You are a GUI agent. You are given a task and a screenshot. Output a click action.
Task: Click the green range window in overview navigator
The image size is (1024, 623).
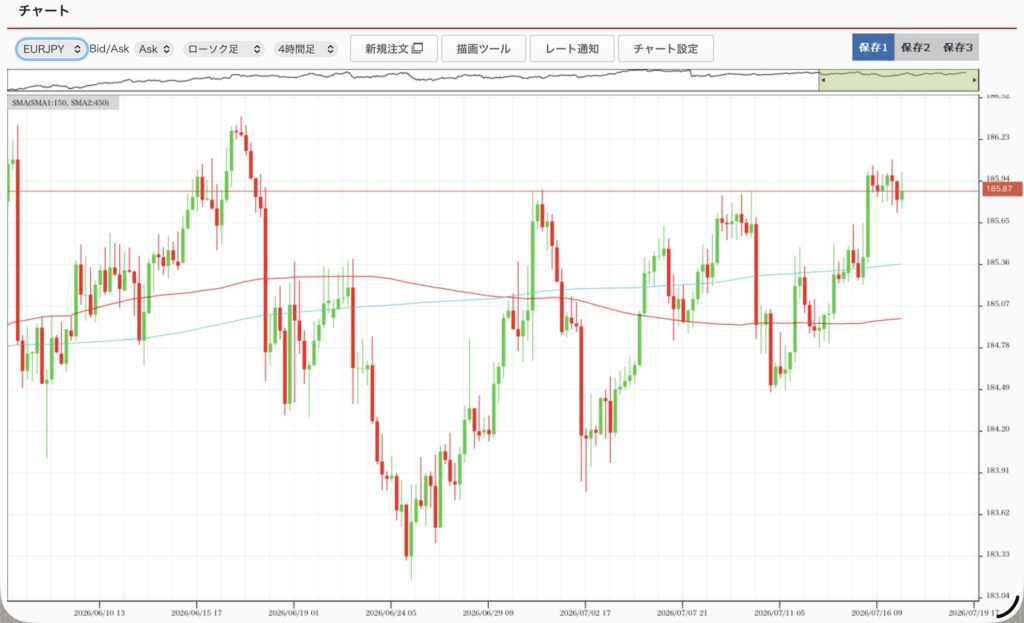click(899, 80)
